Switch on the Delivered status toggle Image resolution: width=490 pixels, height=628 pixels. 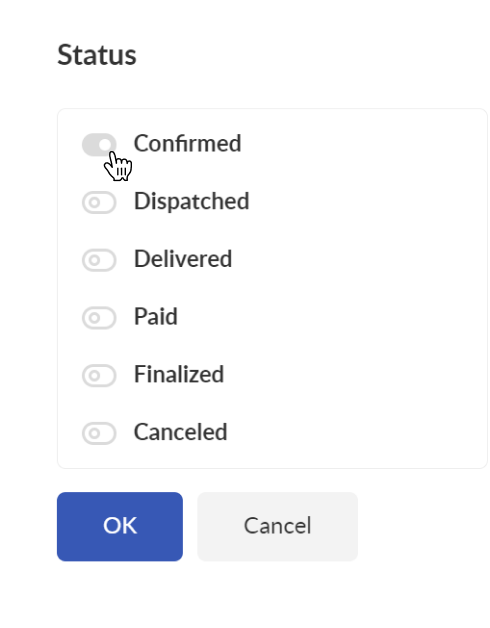99,260
